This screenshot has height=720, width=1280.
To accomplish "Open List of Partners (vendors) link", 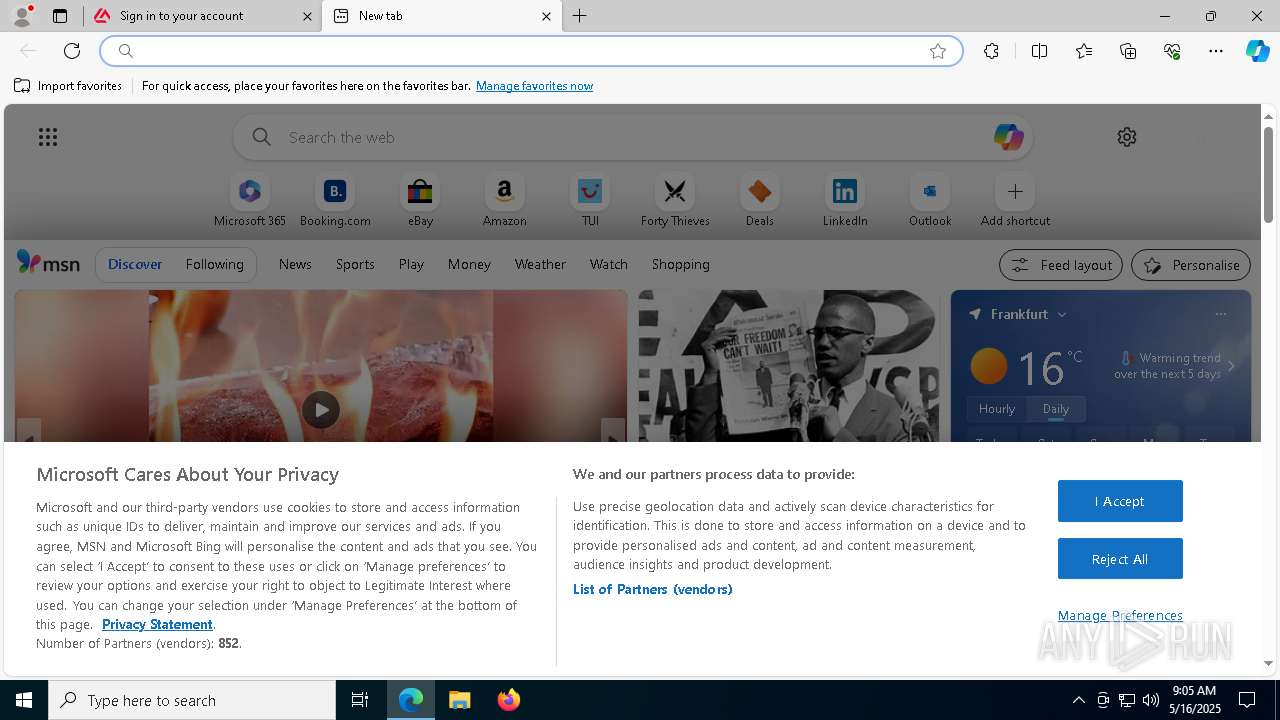I will pyautogui.click(x=653, y=589).
